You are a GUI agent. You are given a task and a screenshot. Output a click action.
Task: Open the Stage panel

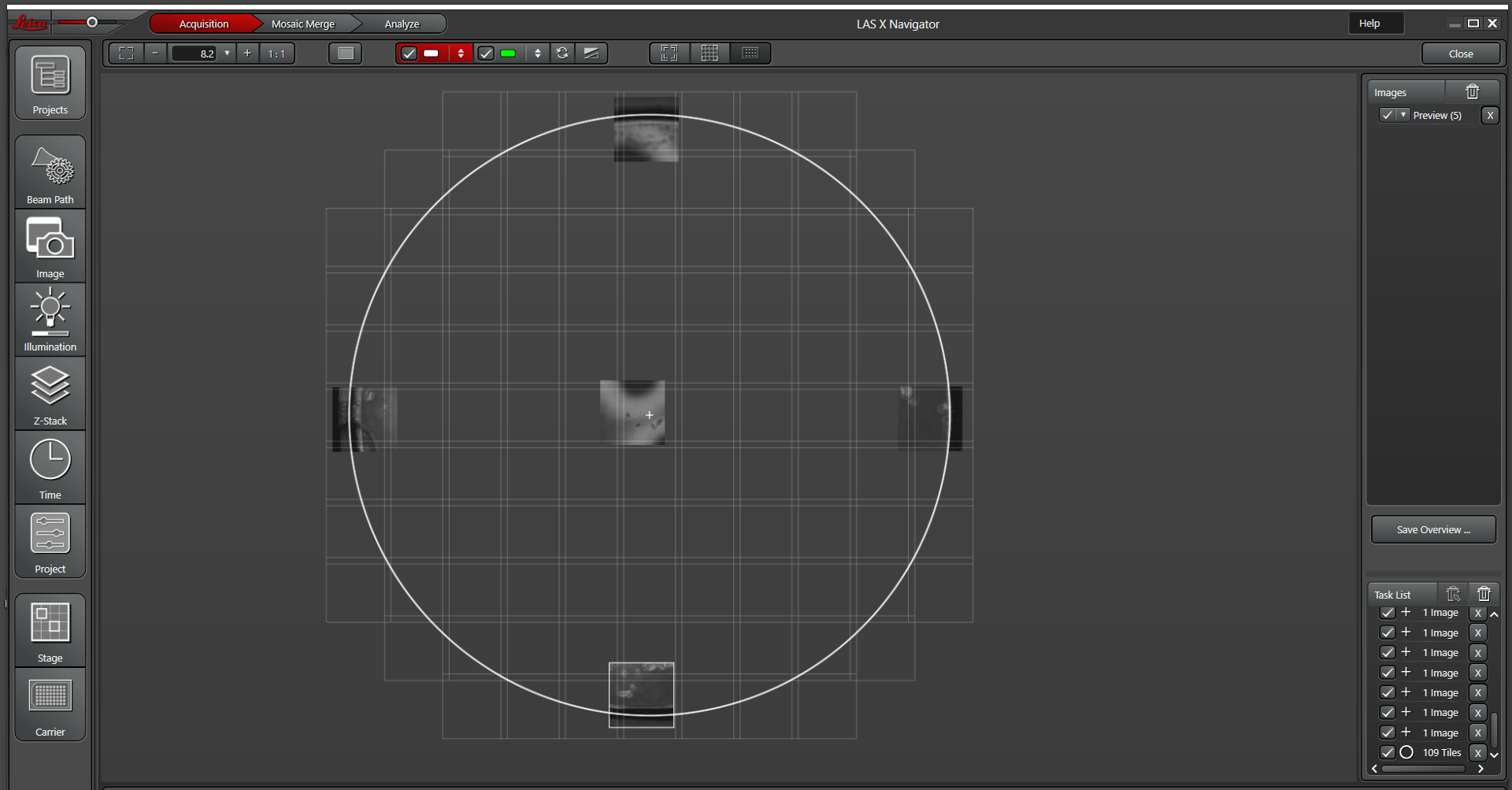pyautogui.click(x=50, y=631)
